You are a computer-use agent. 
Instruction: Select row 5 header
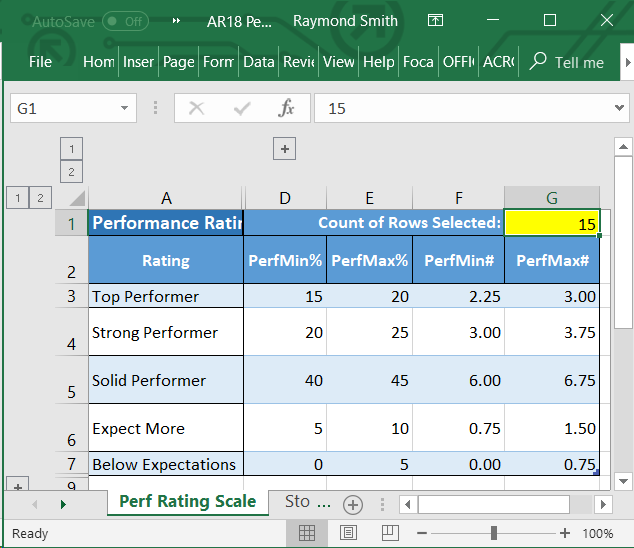pyautogui.click(x=72, y=380)
